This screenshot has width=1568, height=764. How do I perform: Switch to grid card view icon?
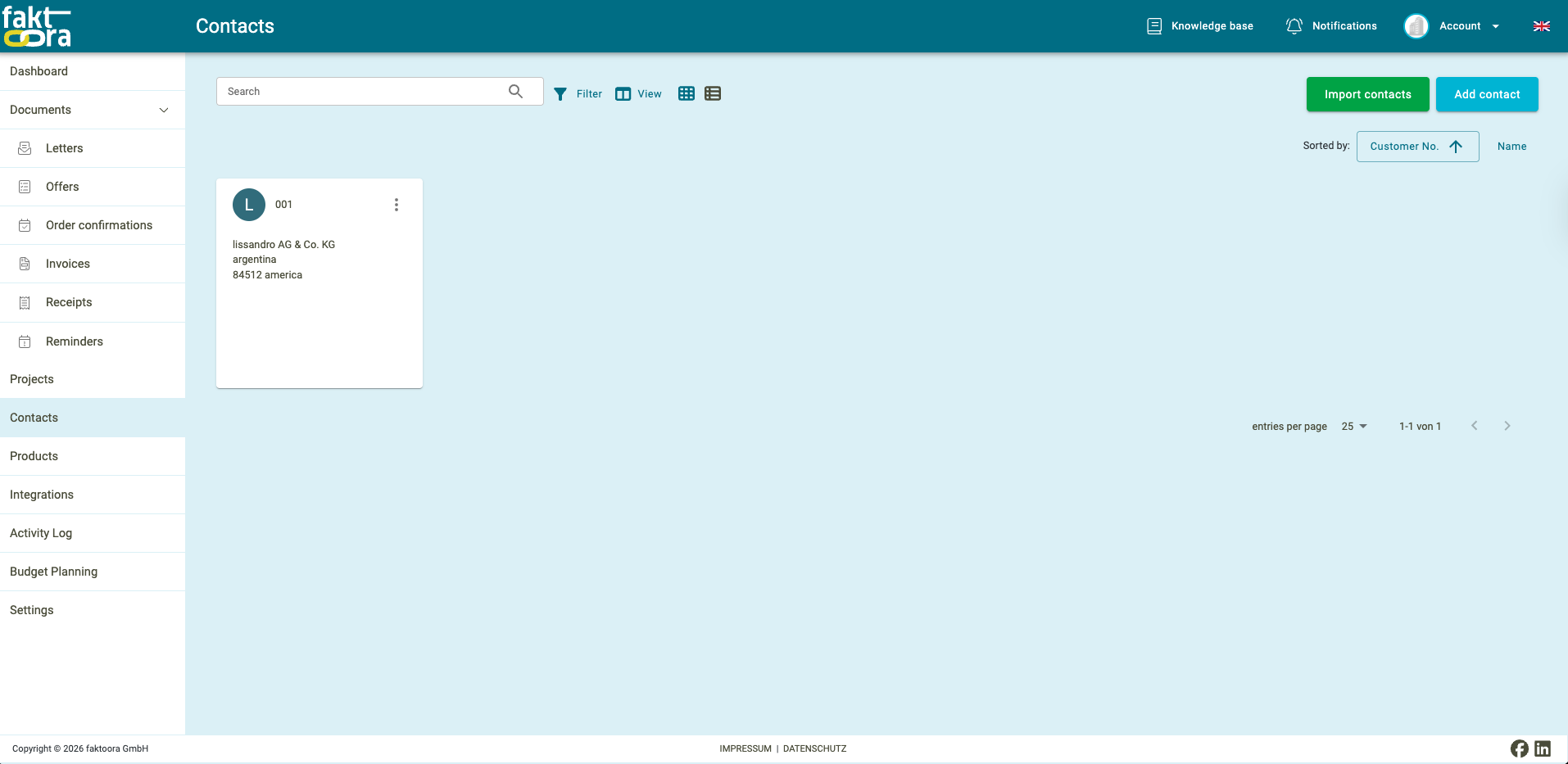pyautogui.click(x=687, y=94)
